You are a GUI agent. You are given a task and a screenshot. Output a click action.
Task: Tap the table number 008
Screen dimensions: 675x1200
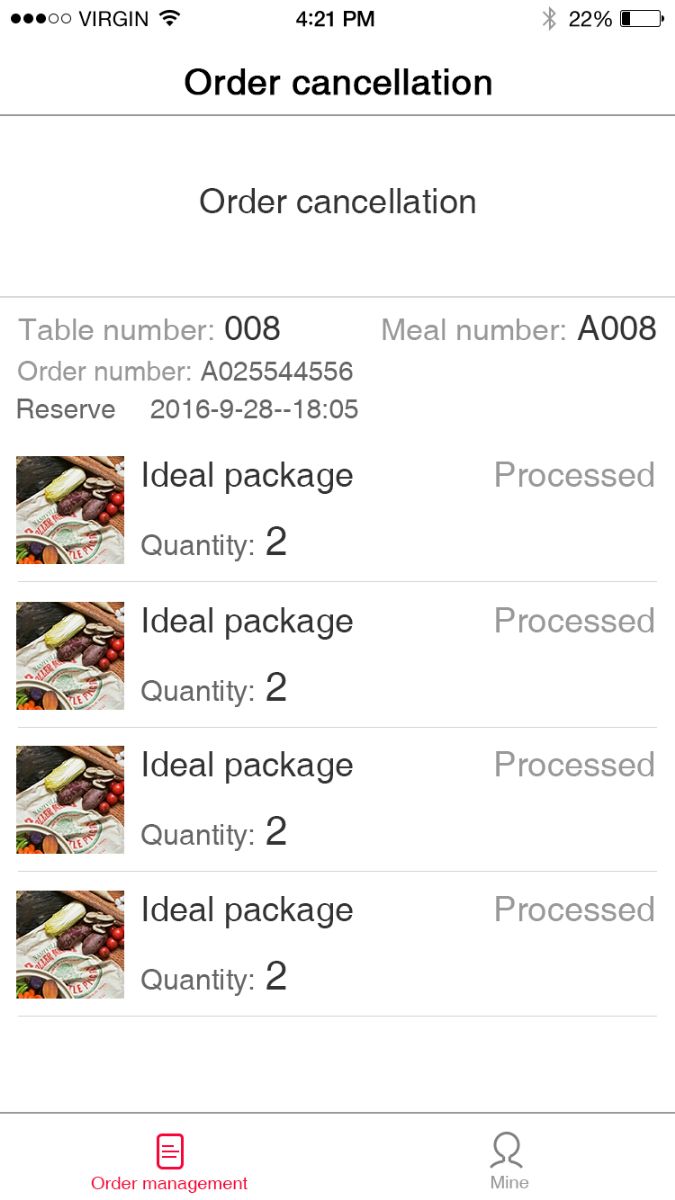[x=252, y=329]
